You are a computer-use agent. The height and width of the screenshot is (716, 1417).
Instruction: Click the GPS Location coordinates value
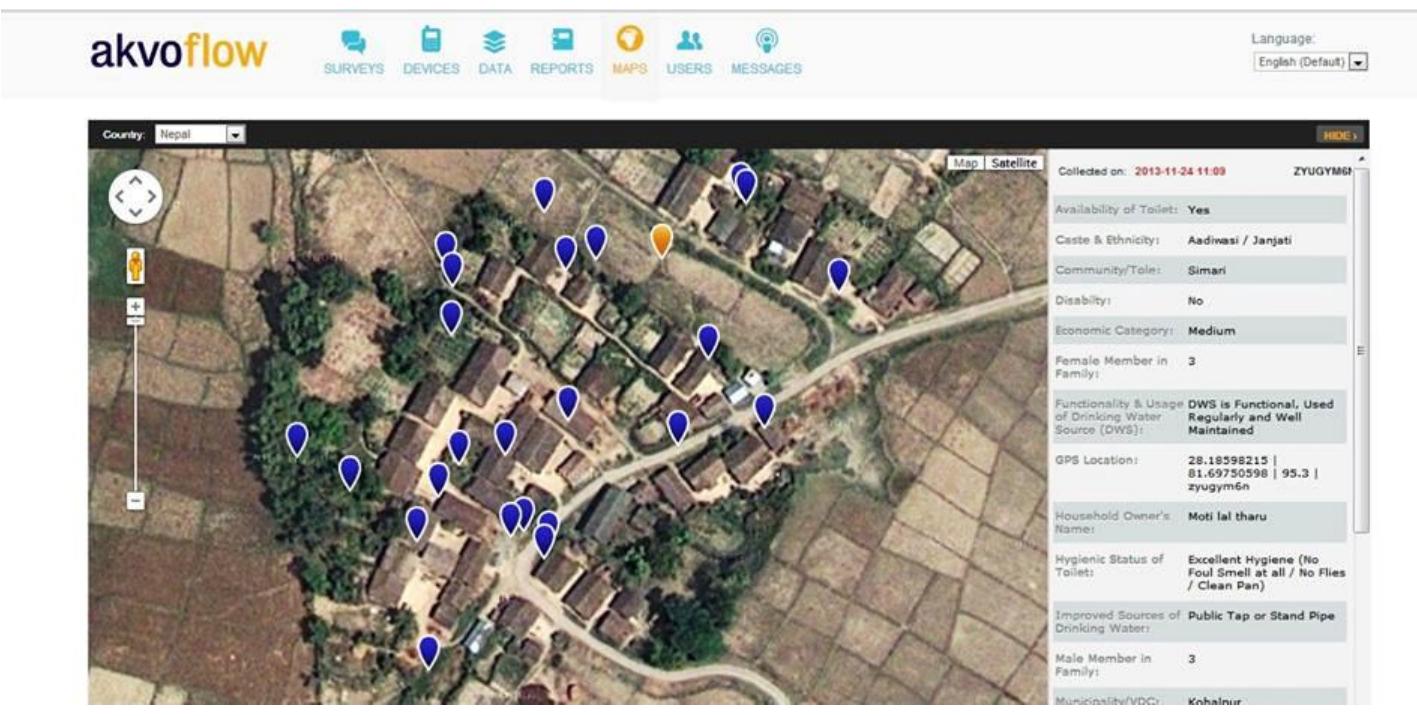coord(1252,473)
